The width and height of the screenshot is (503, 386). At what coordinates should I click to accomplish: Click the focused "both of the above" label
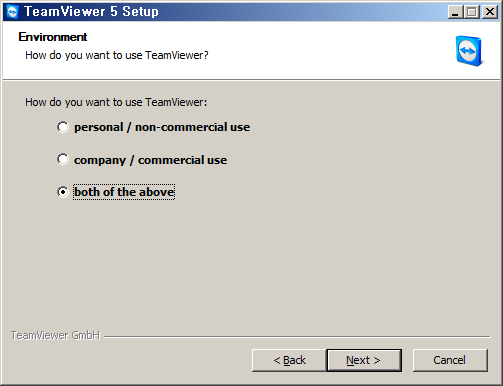click(x=124, y=192)
